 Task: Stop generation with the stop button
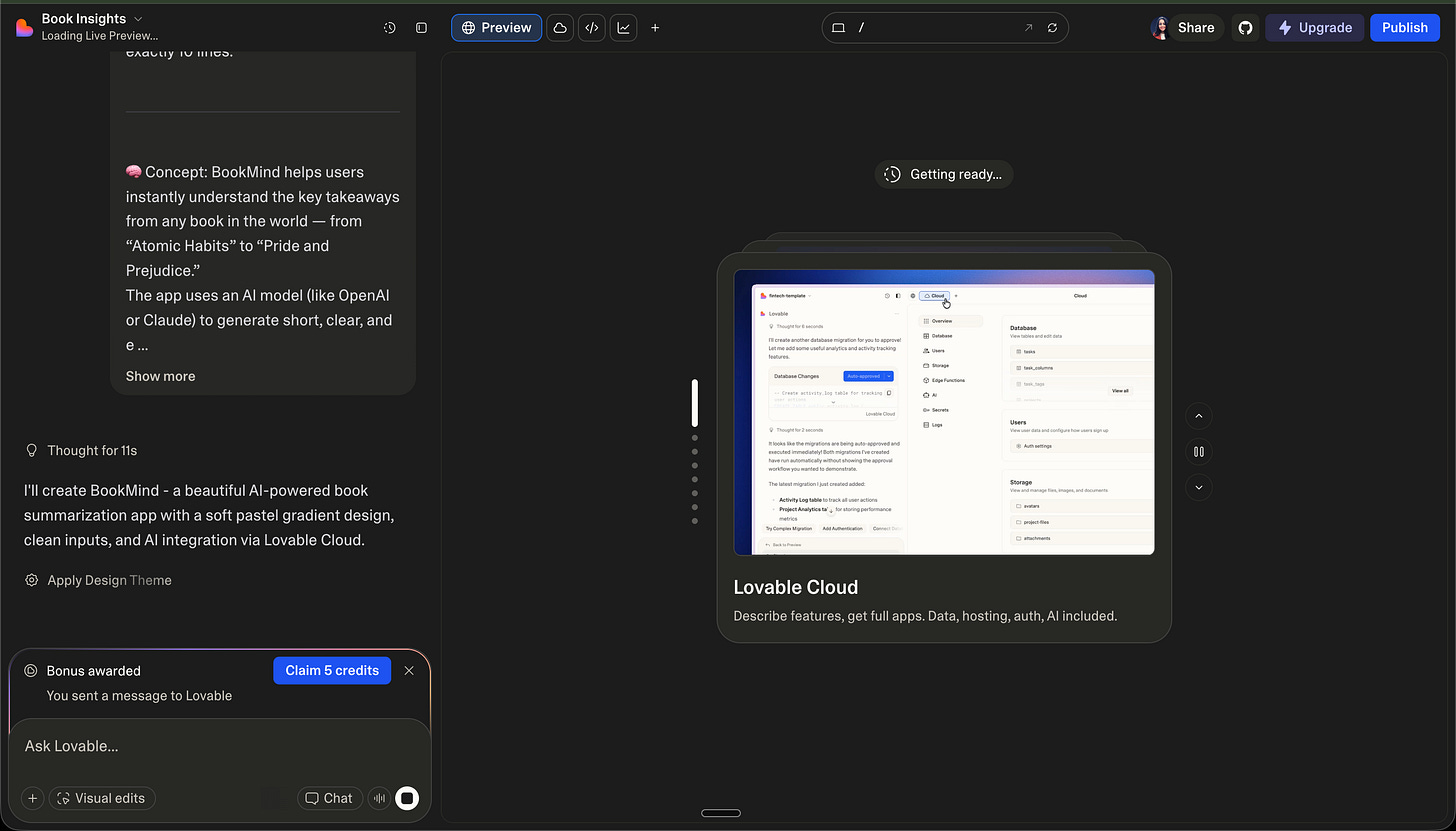pyautogui.click(x=407, y=798)
